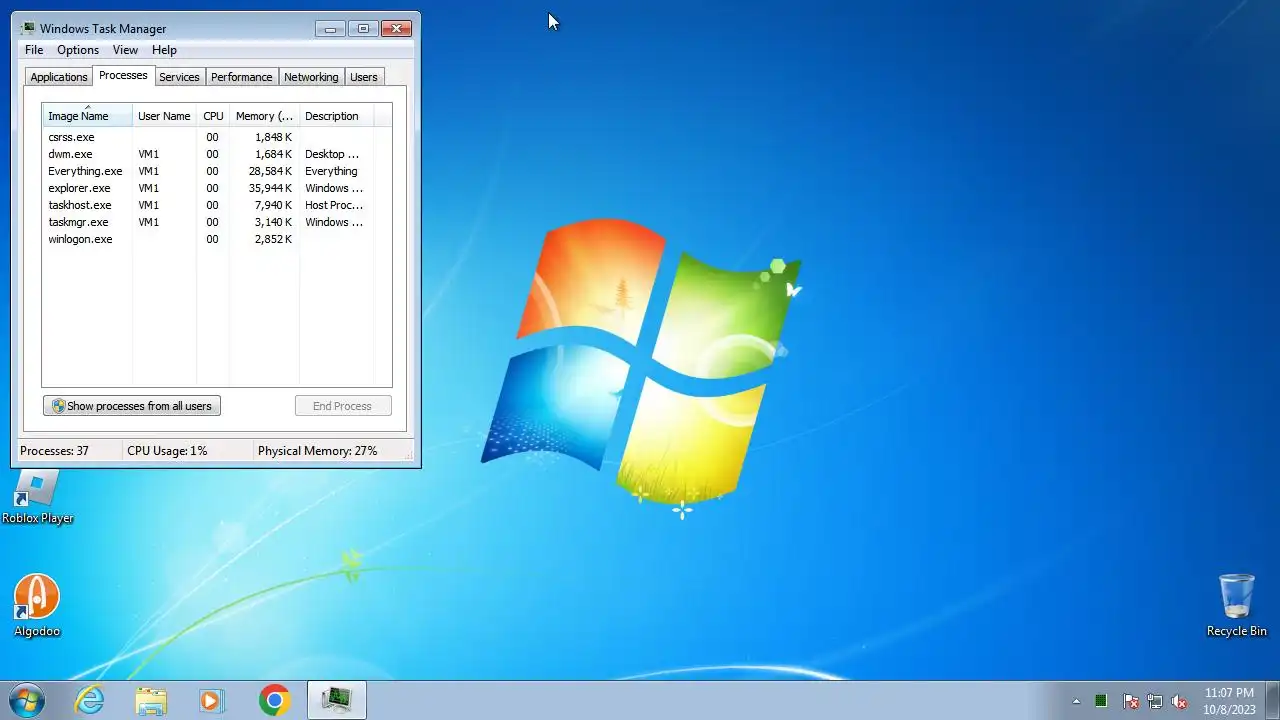Switch to the Performance tab
This screenshot has width=1280, height=720.
tap(242, 77)
